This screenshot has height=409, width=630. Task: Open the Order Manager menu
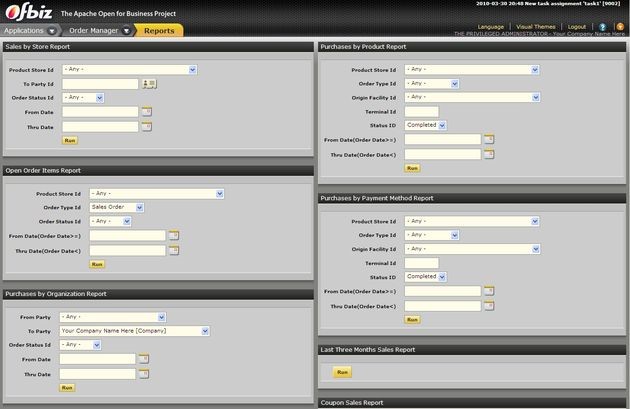[100, 31]
